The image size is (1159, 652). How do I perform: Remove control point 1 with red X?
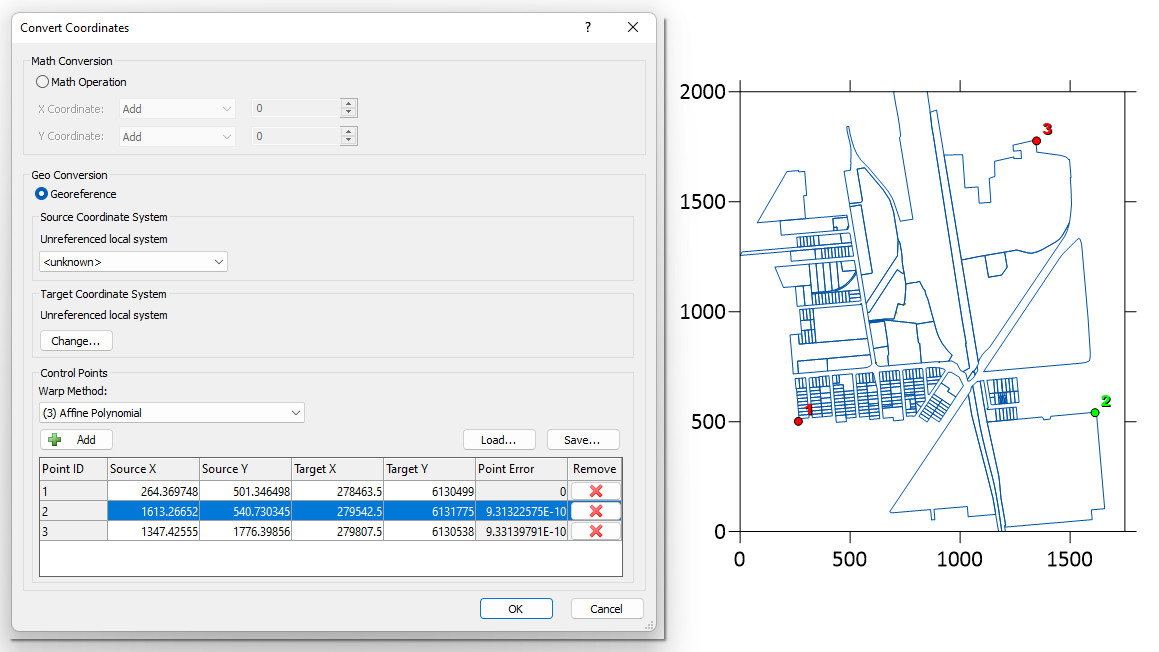coord(595,491)
